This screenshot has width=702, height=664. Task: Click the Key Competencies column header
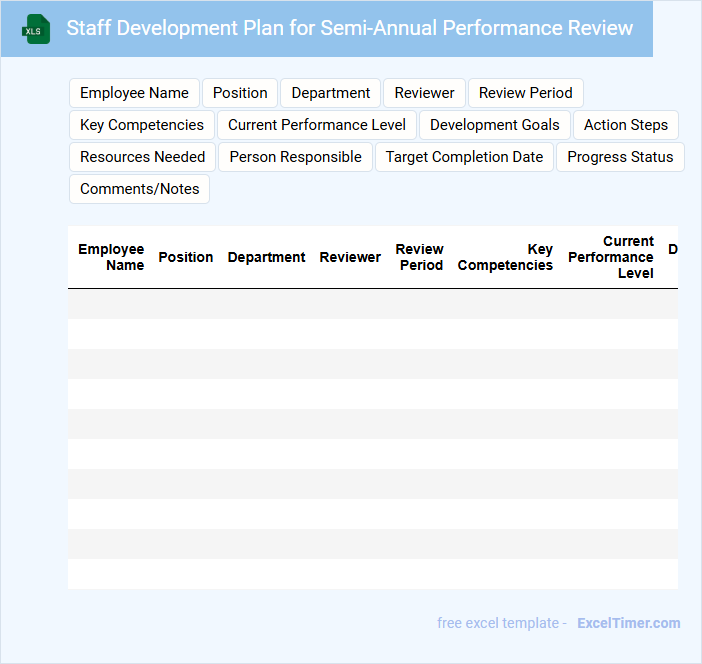point(505,257)
